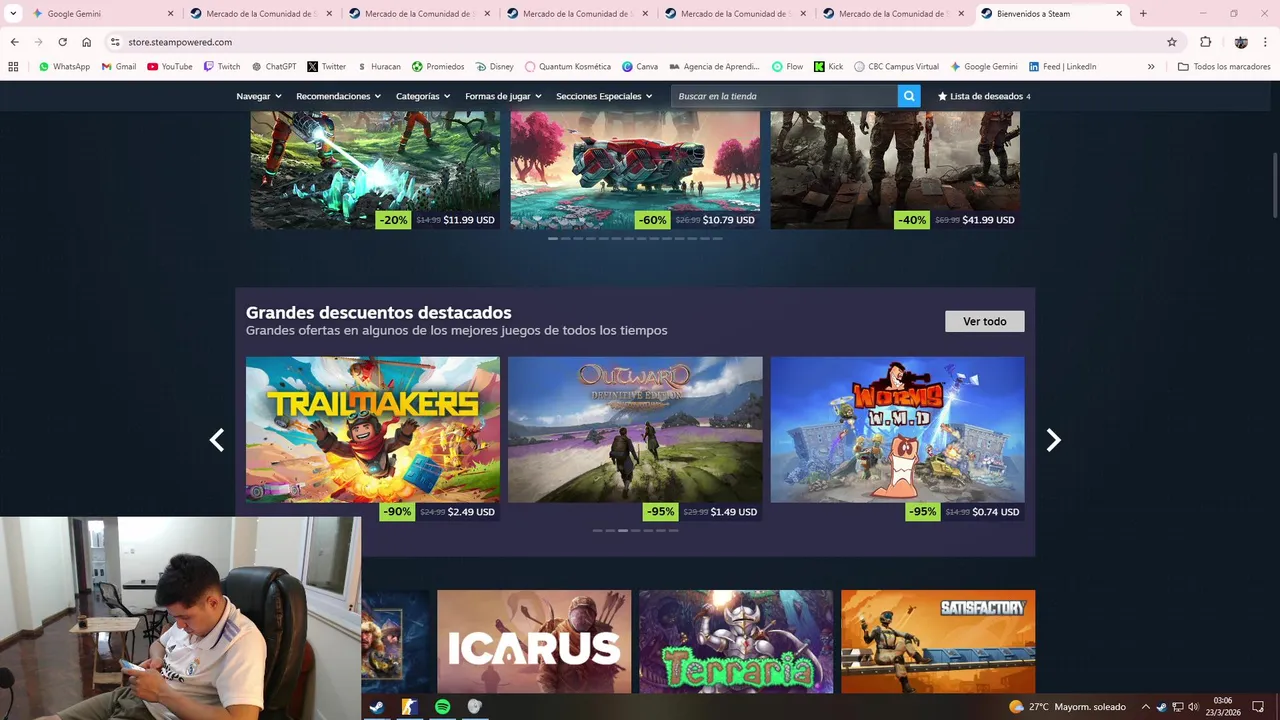Close the Bienvenidos a Steam tab
The width and height of the screenshot is (1280, 720).
coord(1119,14)
